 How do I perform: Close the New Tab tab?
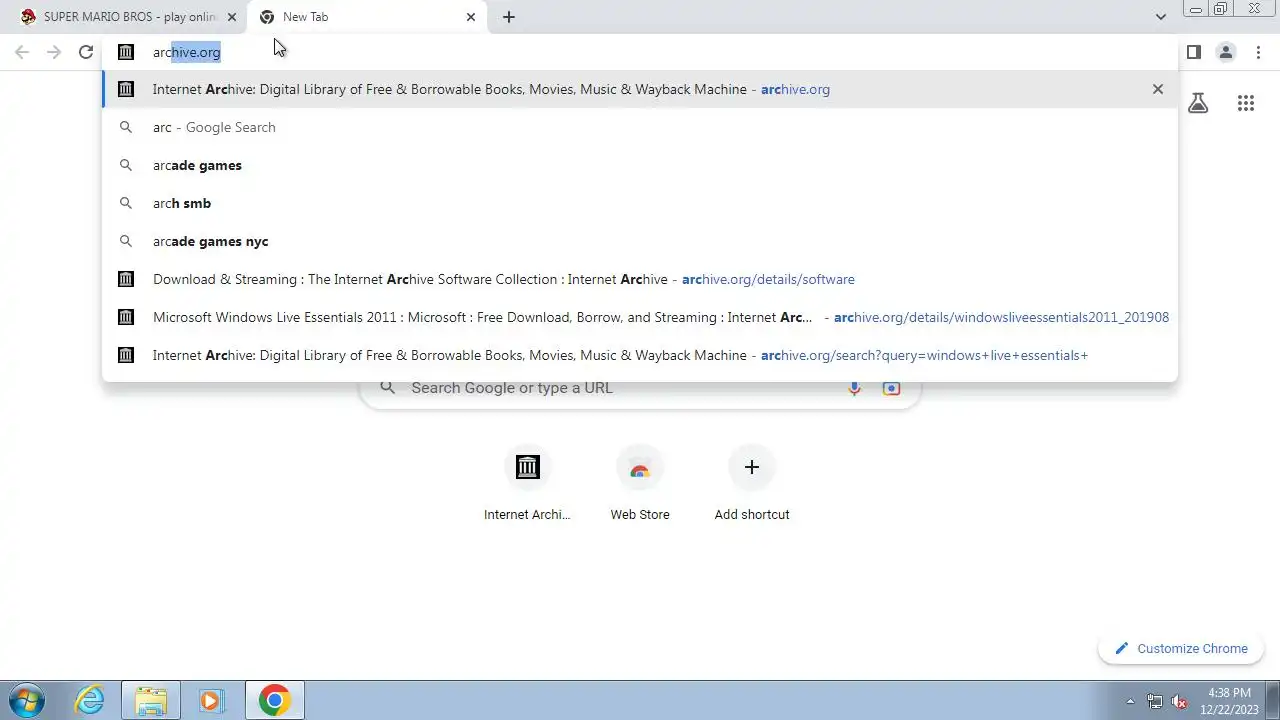point(471,17)
